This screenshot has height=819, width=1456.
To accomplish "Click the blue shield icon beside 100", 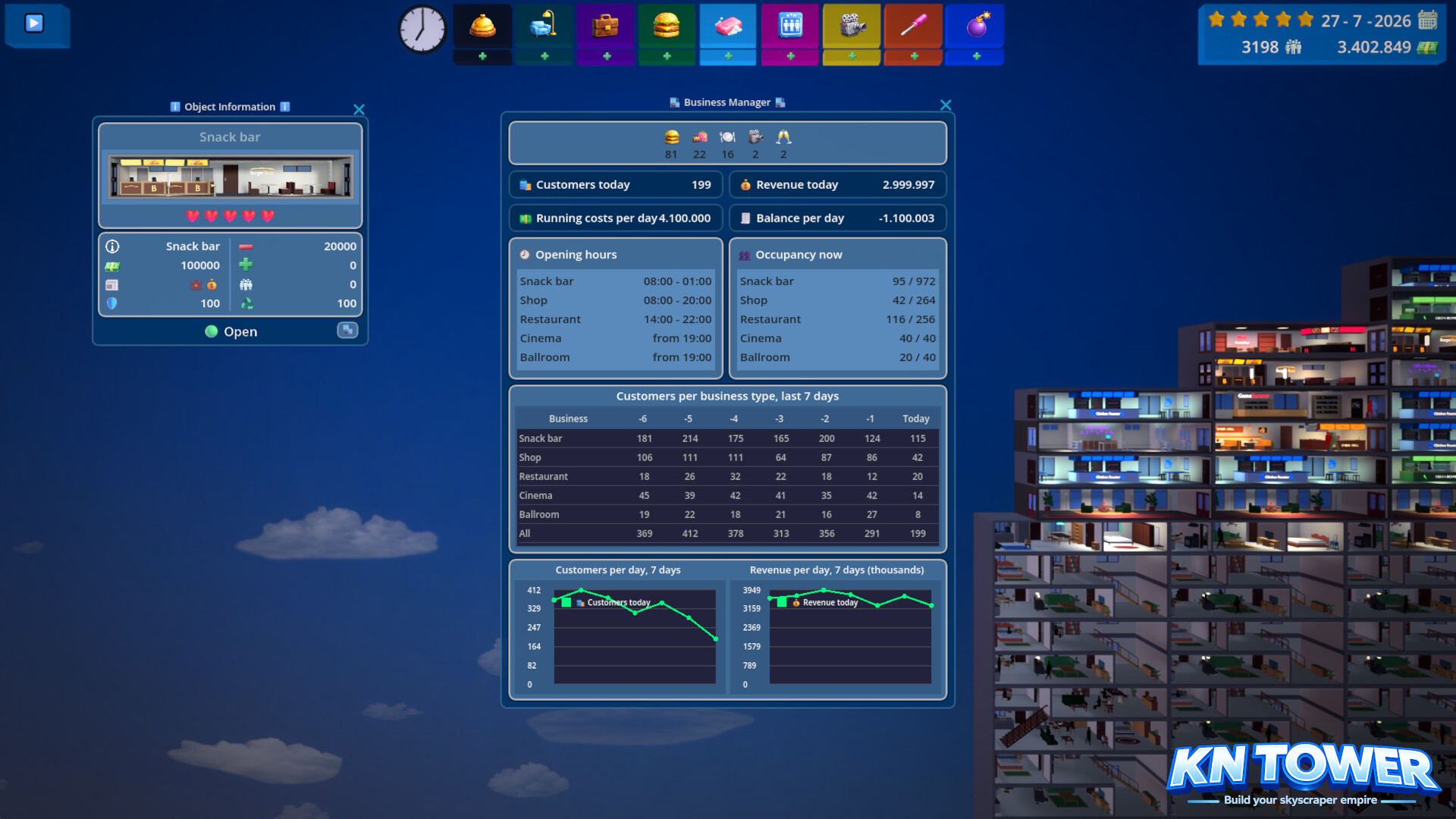I will point(112,303).
